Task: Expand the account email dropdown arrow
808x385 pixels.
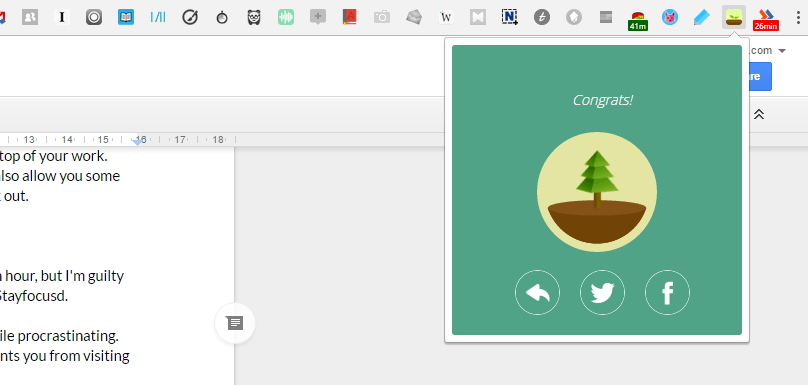Action: tap(782, 51)
